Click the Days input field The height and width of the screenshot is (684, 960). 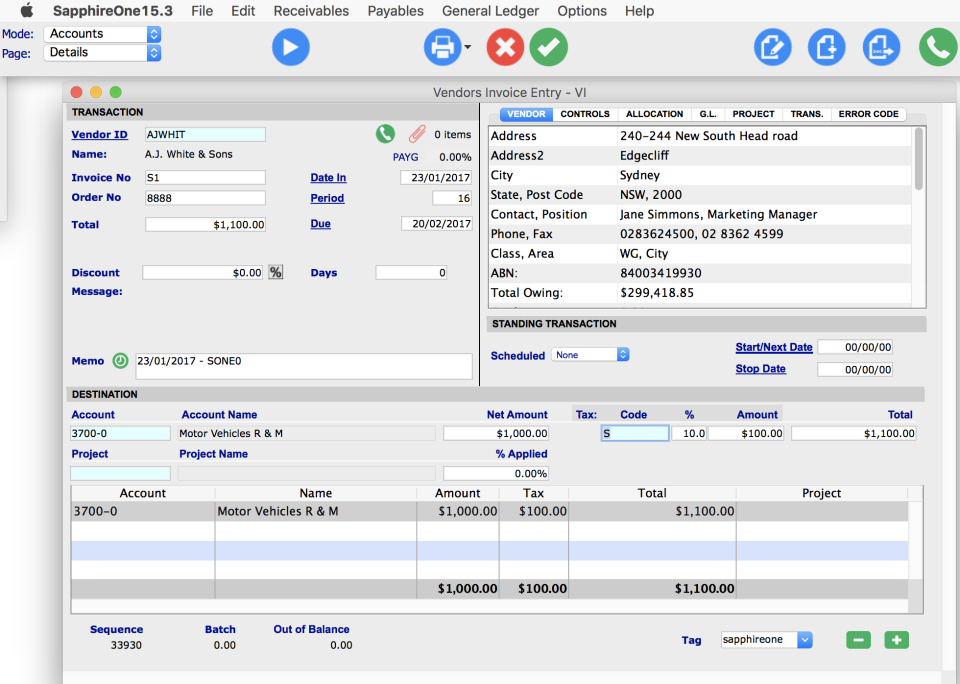click(411, 272)
